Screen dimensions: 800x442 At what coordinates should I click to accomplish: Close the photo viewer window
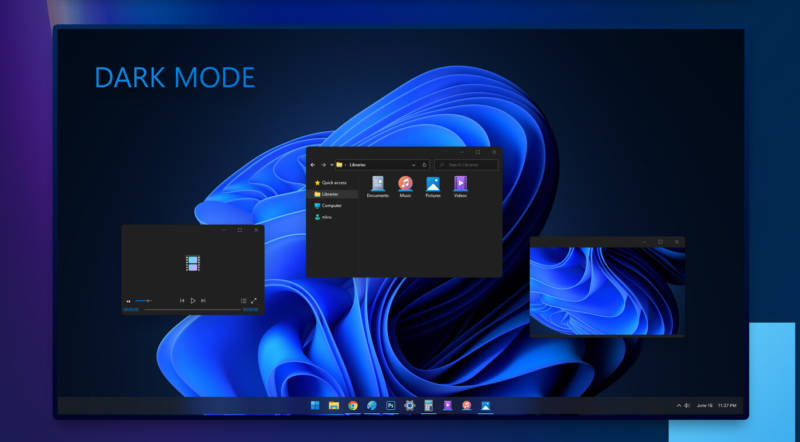click(x=677, y=242)
